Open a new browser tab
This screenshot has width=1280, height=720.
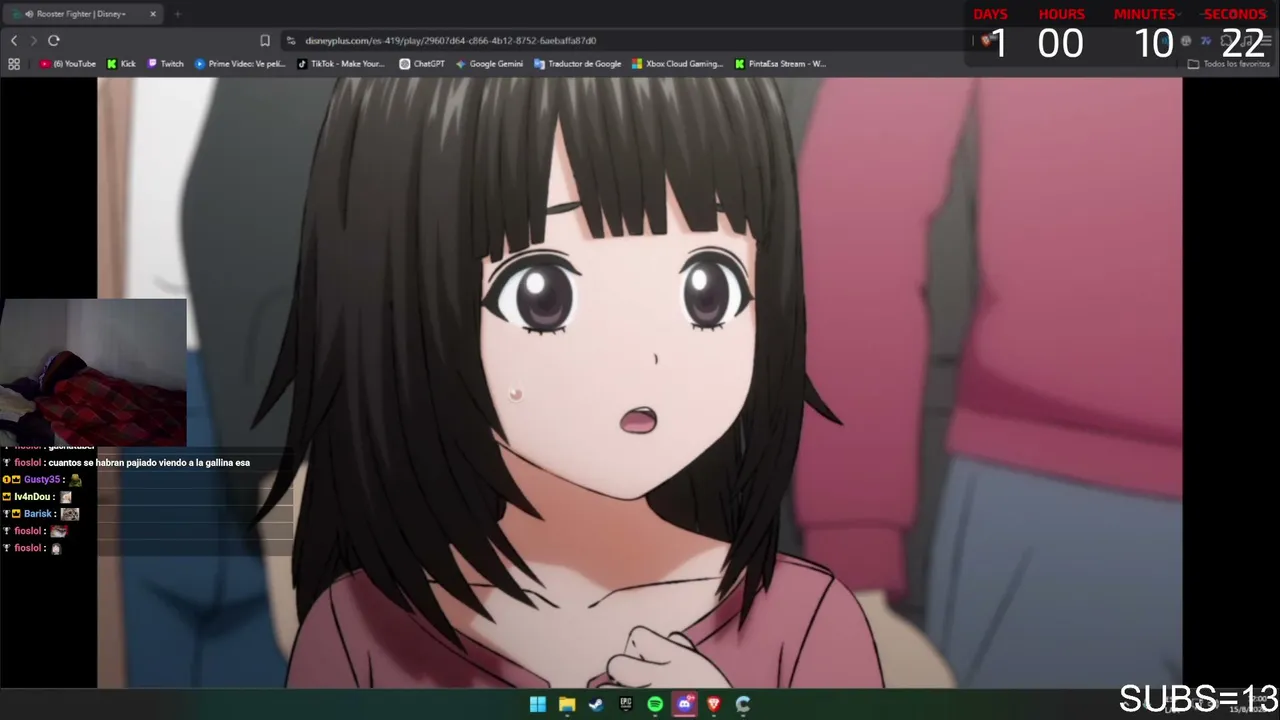click(x=177, y=14)
